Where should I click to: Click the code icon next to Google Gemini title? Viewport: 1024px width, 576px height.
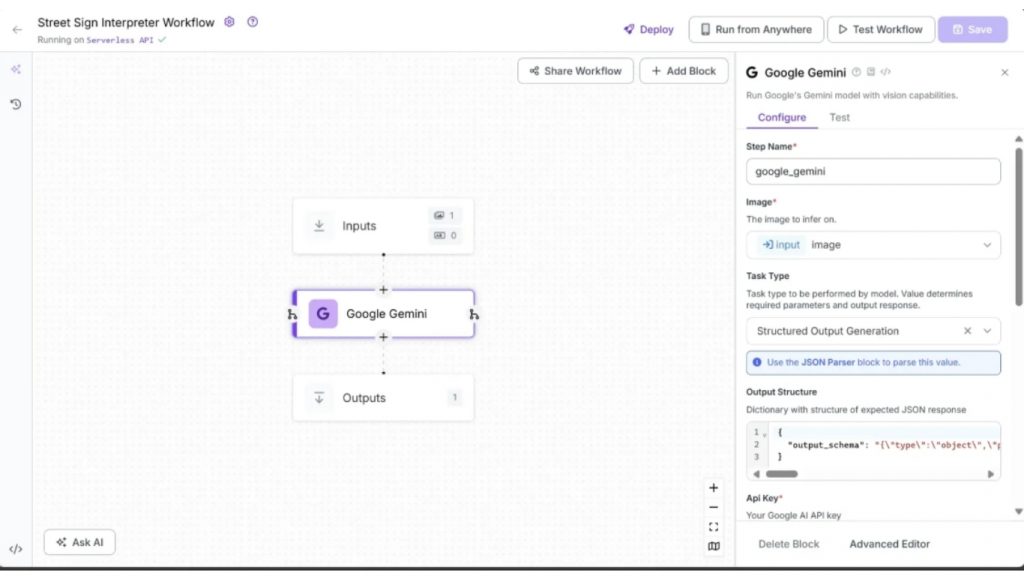point(886,72)
